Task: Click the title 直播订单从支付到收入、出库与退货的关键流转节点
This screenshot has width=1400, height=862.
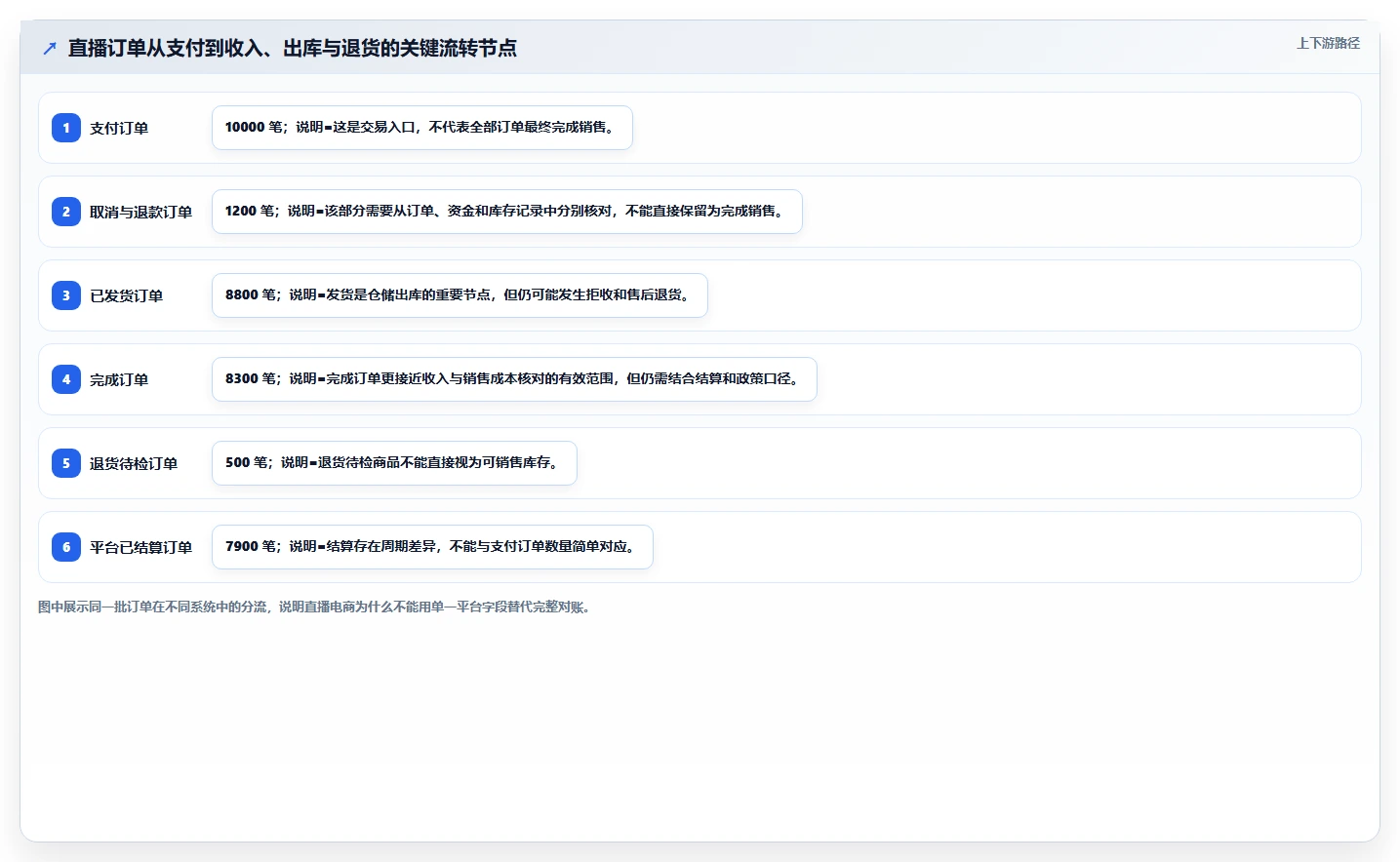Action: [293, 48]
